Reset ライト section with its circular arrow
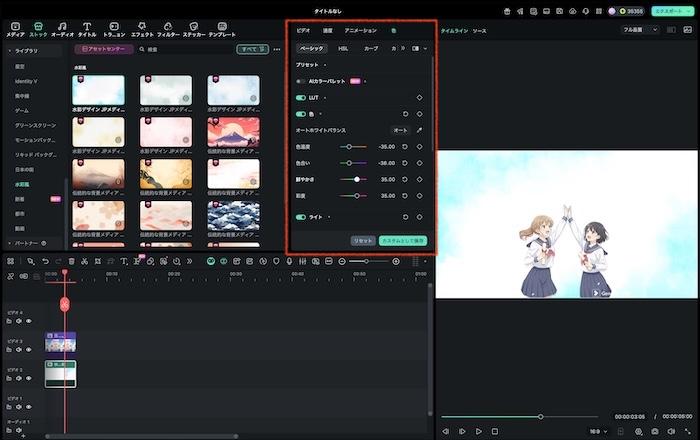 pyautogui.click(x=405, y=217)
